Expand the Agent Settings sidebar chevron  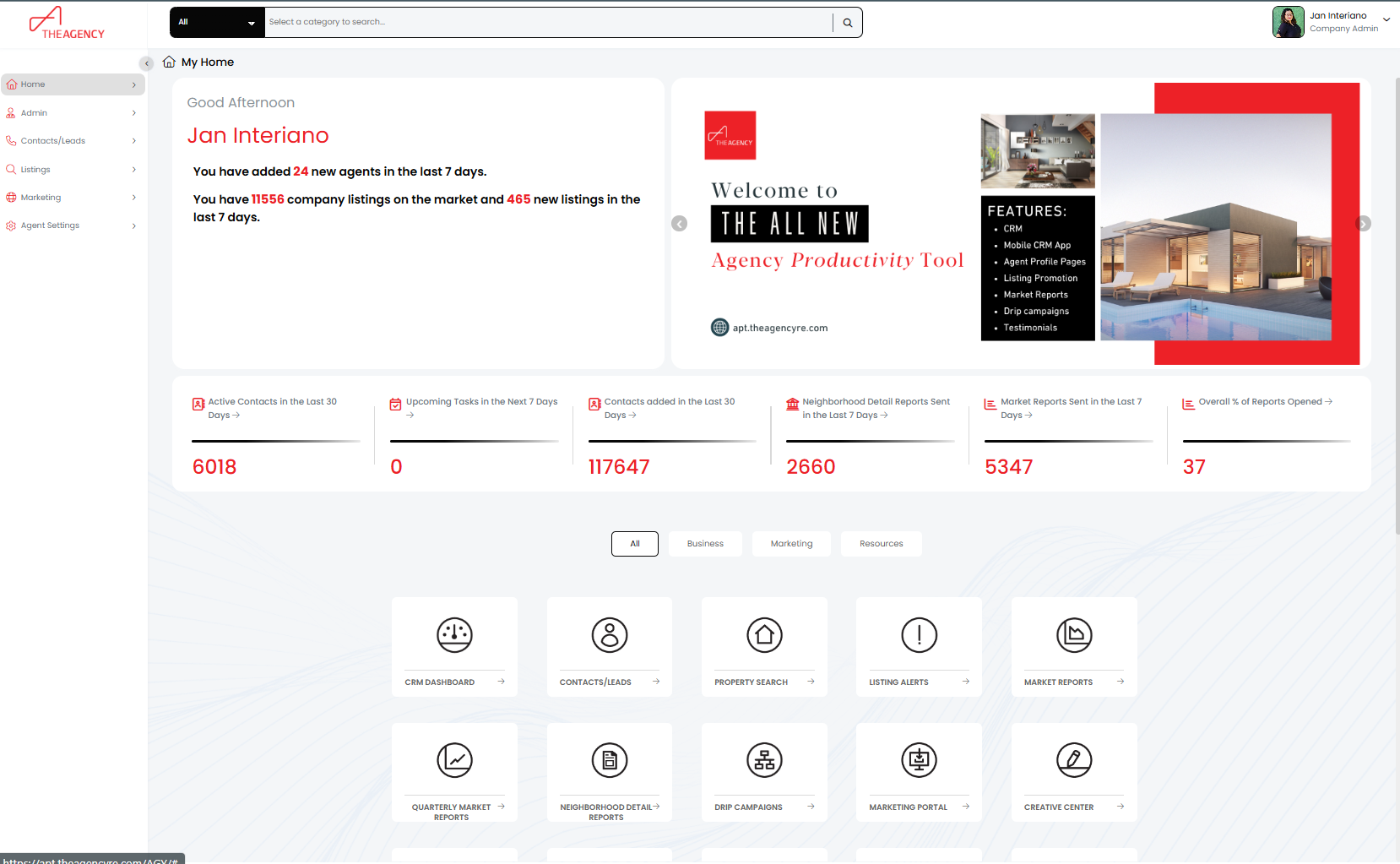click(x=134, y=226)
